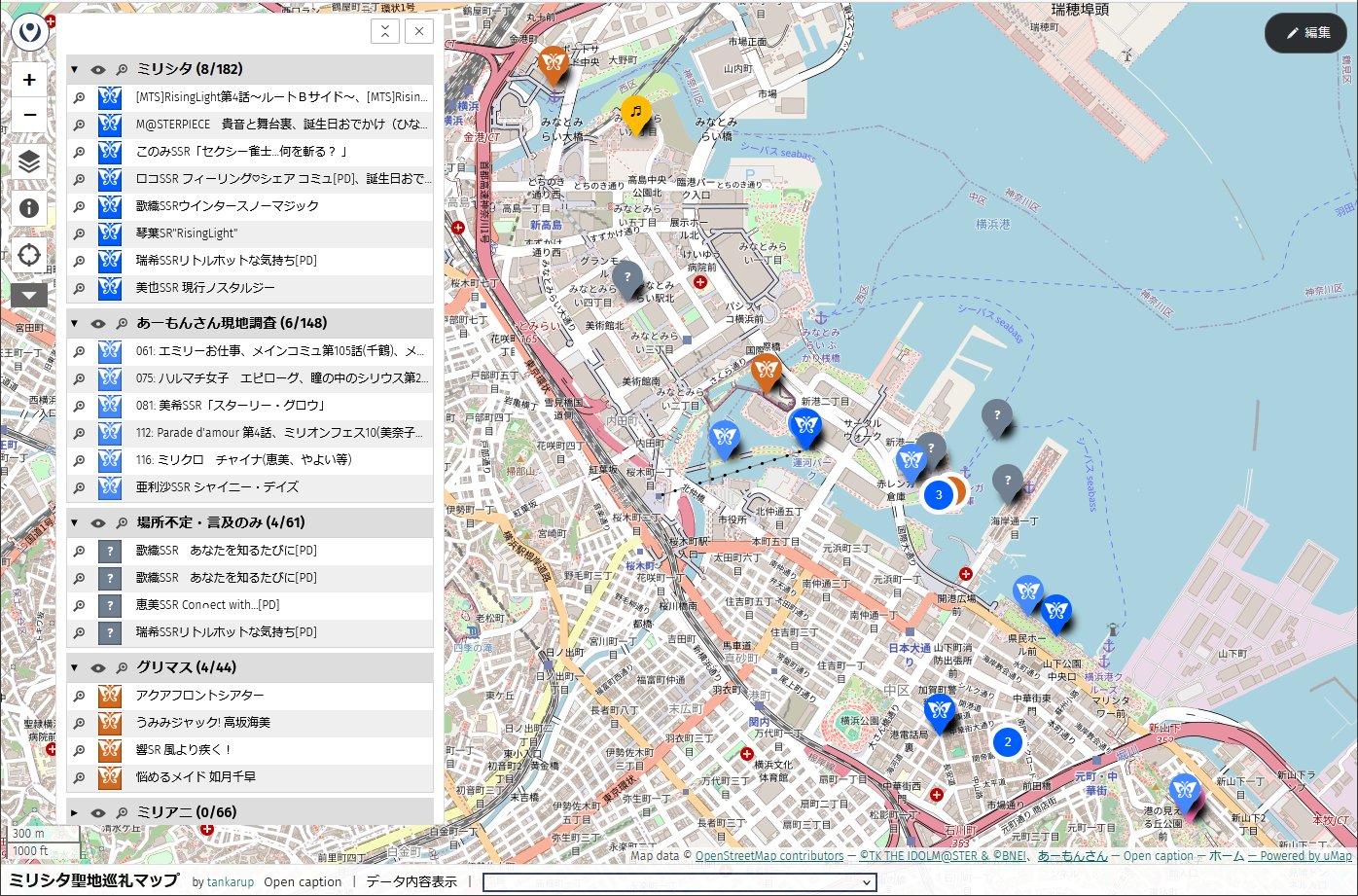Toggle visibility of ミリアニ layer

click(x=97, y=812)
